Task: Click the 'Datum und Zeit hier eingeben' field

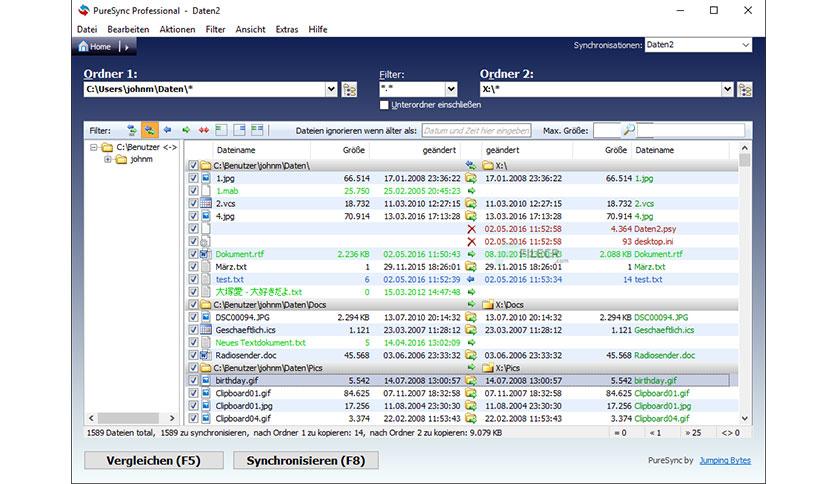Action: (x=476, y=131)
